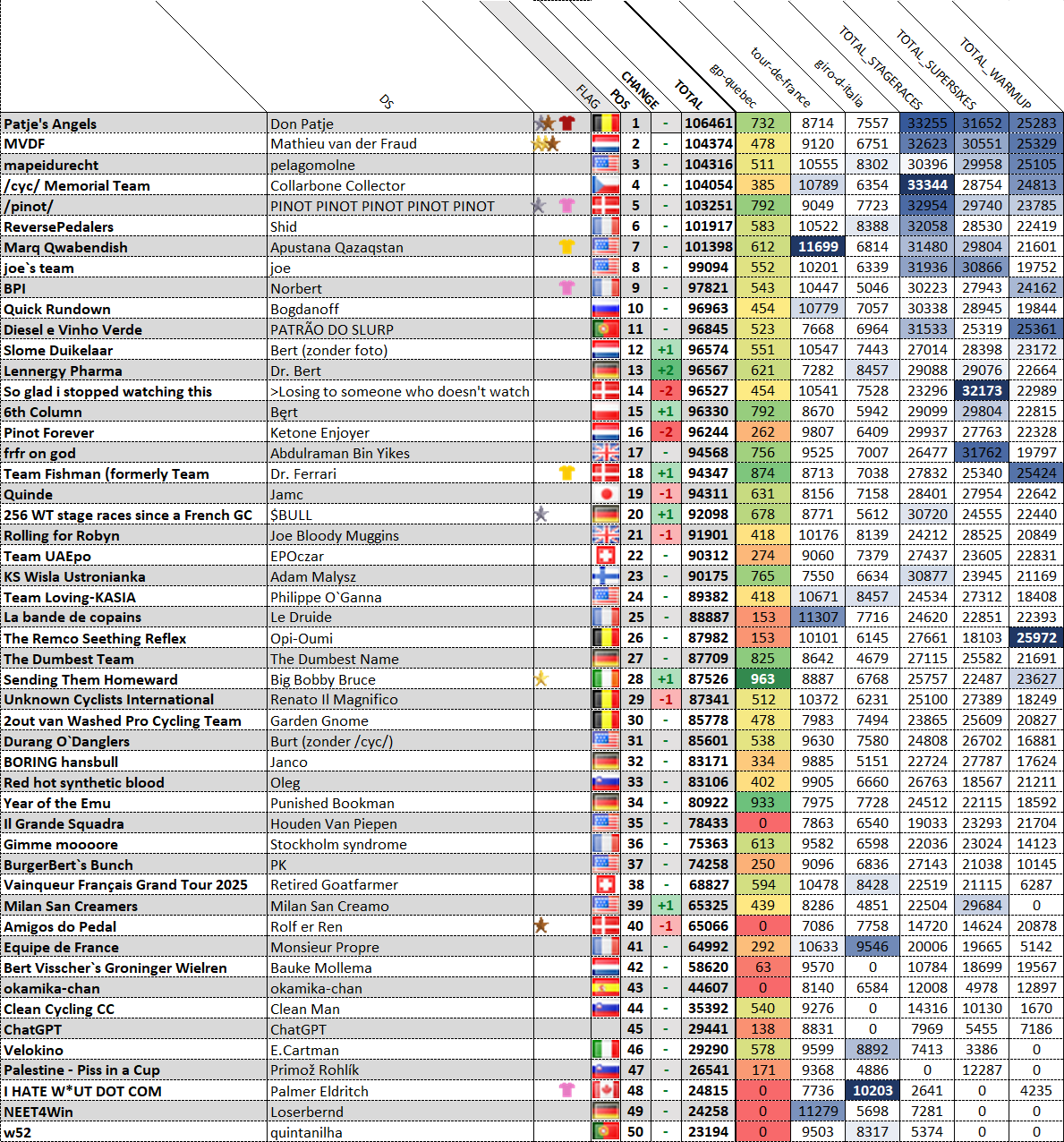Select the Finland flag for KS Wisla Ustronianka

point(606,576)
